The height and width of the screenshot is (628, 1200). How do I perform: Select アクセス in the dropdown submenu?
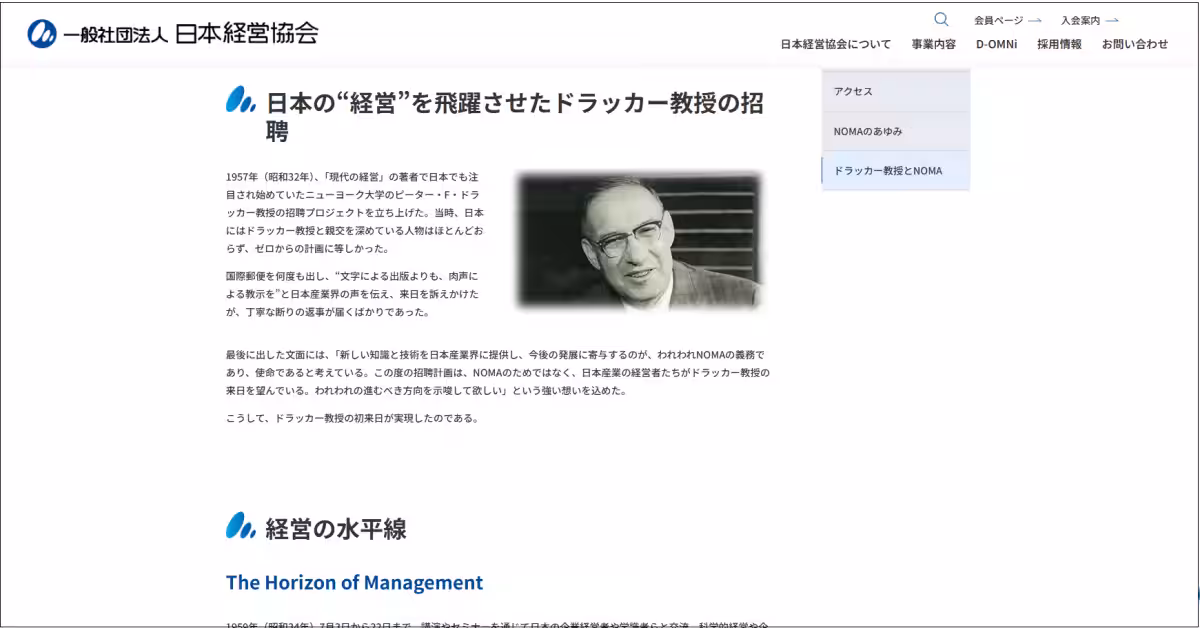pyautogui.click(x=896, y=91)
